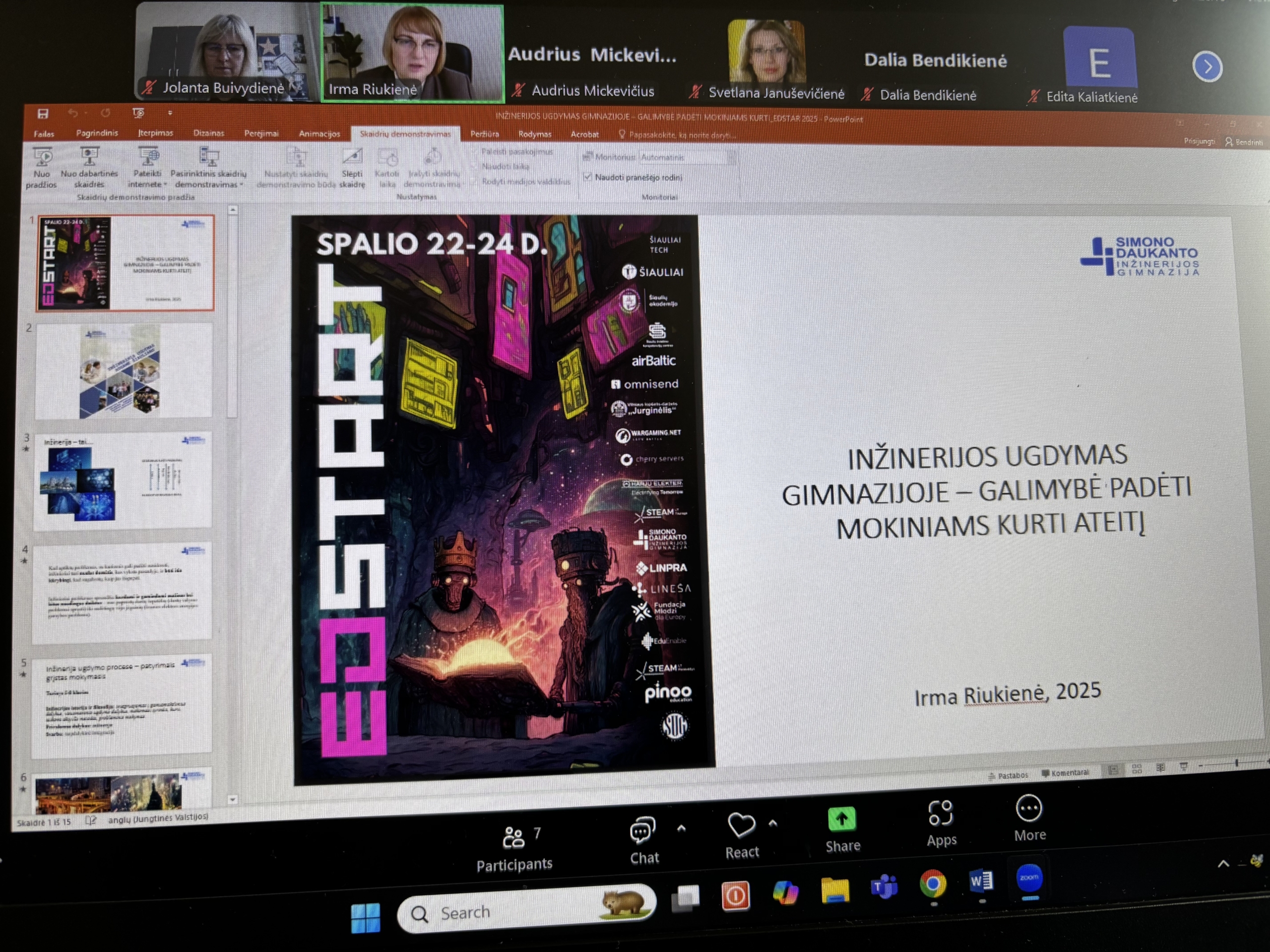1270x952 pixels.
Task: Start slideshow with Nuo pradžios icon
Action: 43,157
